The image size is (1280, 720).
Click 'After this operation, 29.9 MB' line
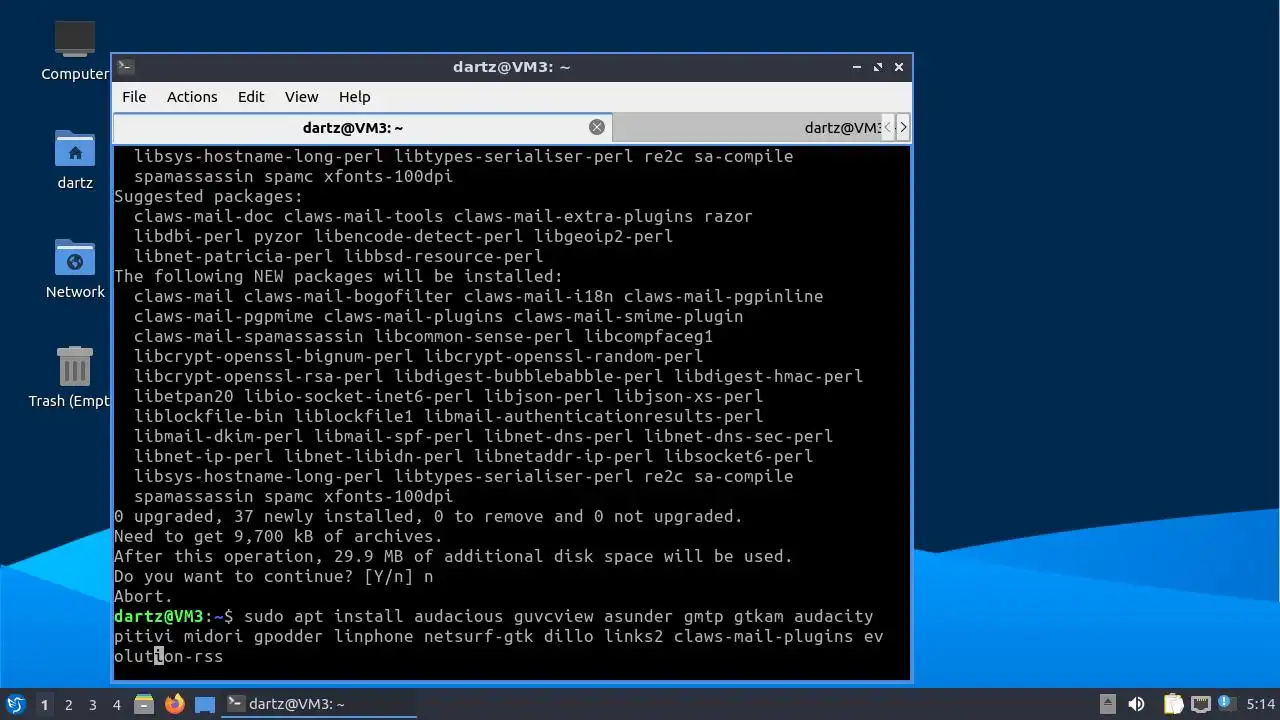click(x=453, y=556)
